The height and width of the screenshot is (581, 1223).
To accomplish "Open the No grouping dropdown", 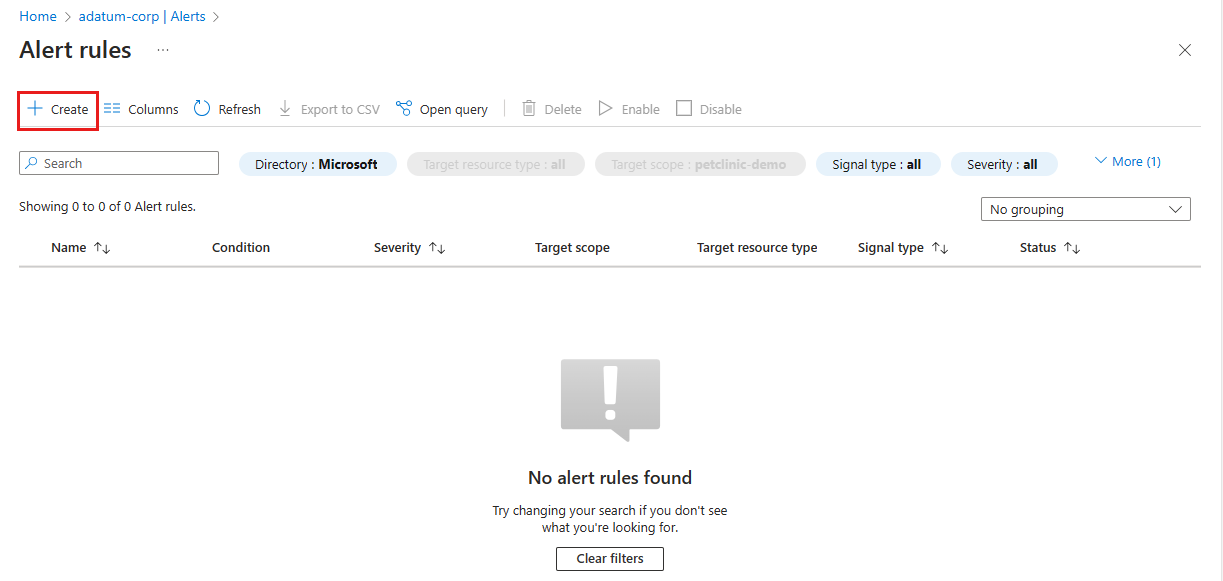I will click(x=1086, y=209).
